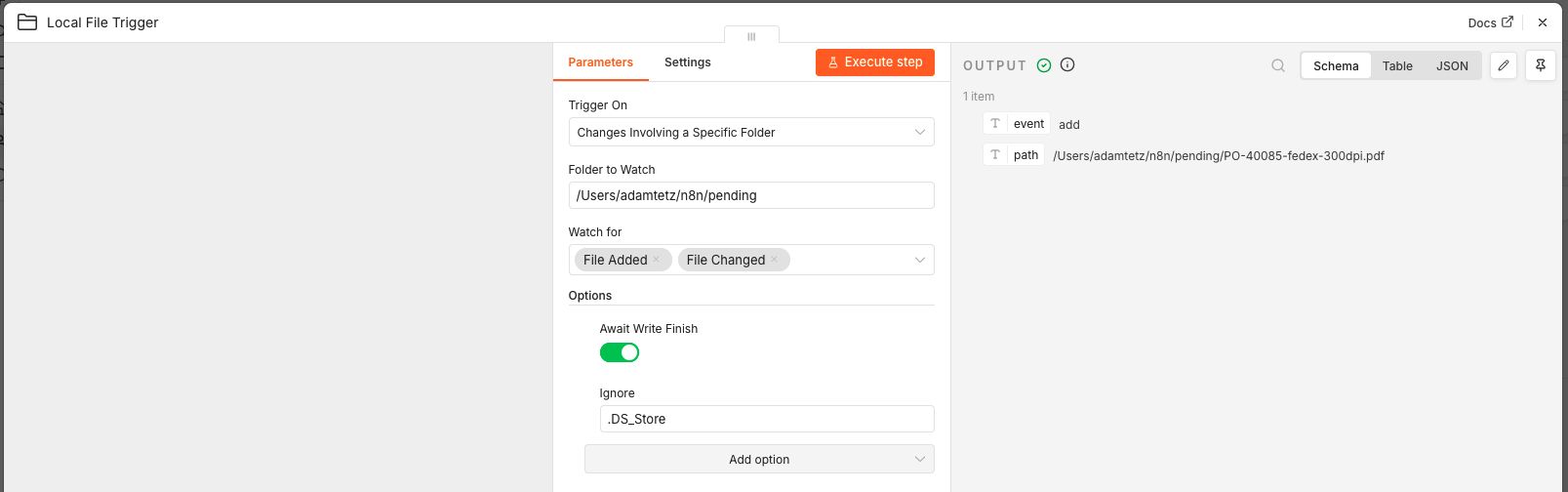Viewport: 1568px width, 492px height.
Task: Open the Add option dropdown
Action: [759, 459]
